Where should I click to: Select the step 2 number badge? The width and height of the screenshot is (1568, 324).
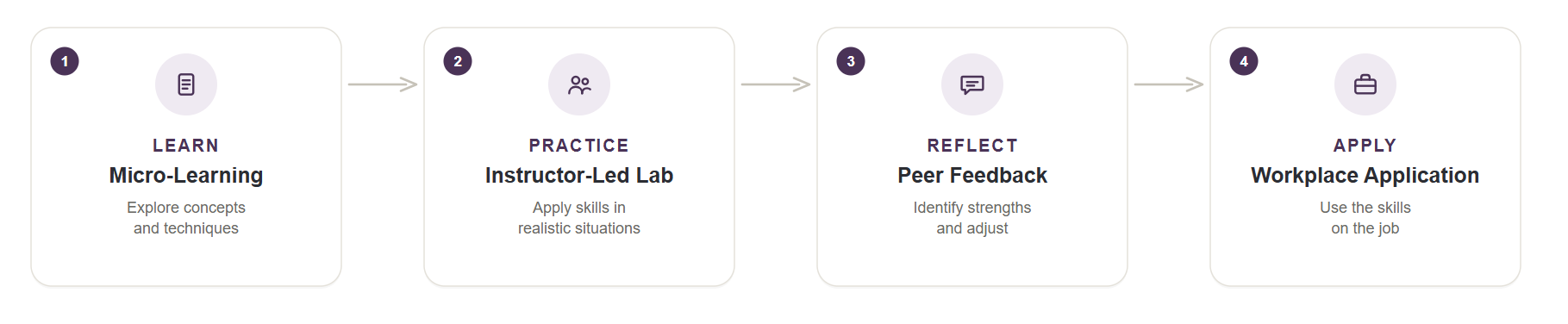[458, 61]
